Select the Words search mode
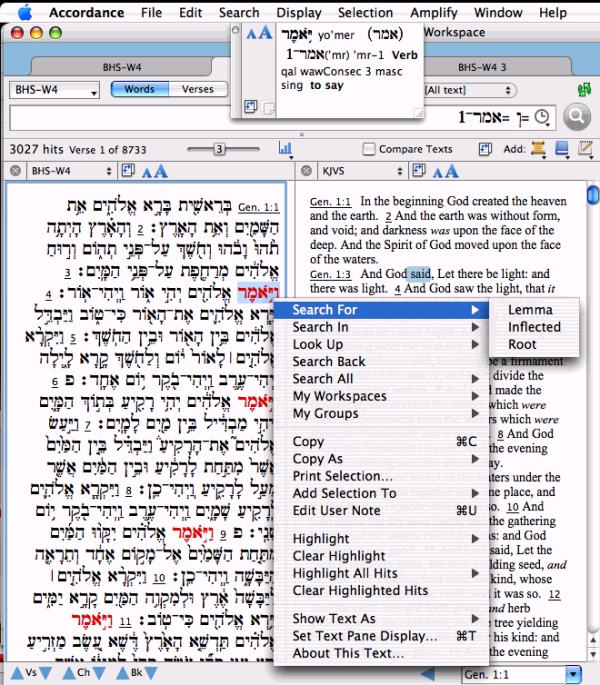Viewport: 600px width, 685px height. tap(140, 89)
